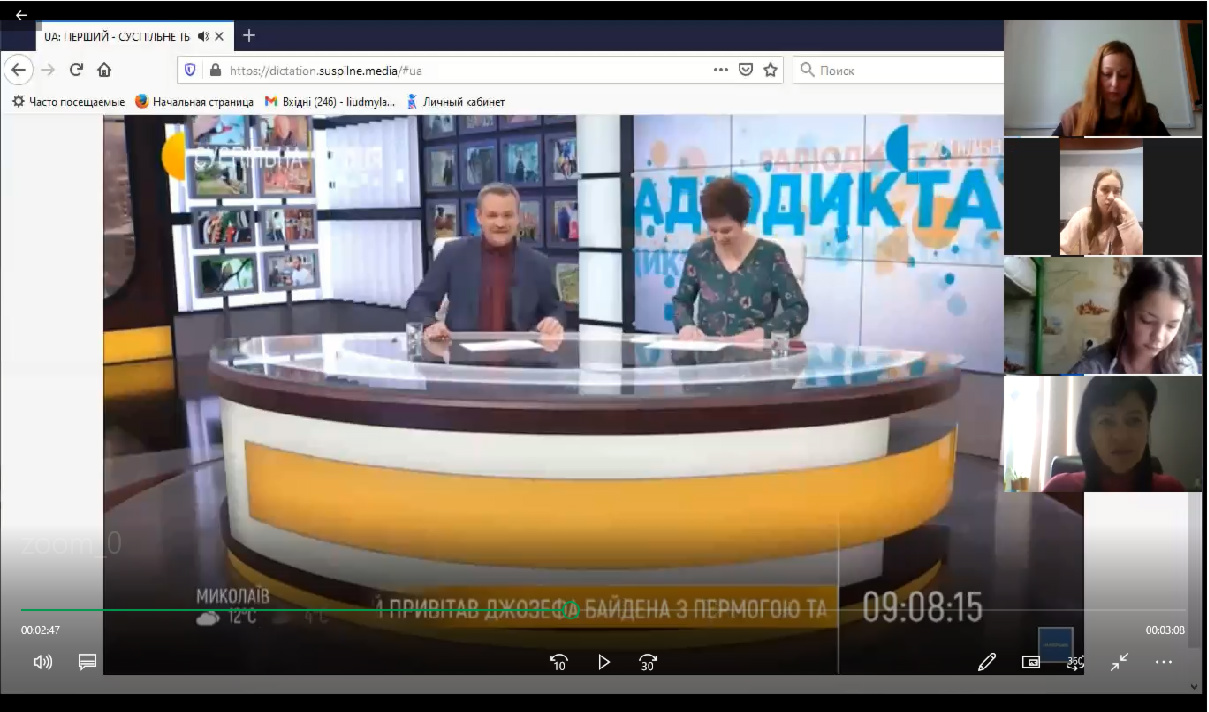This screenshot has height=712, width=1209.
Task: Mute the video with the speaker icon
Action: pyautogui.click(x=40, y=661)
